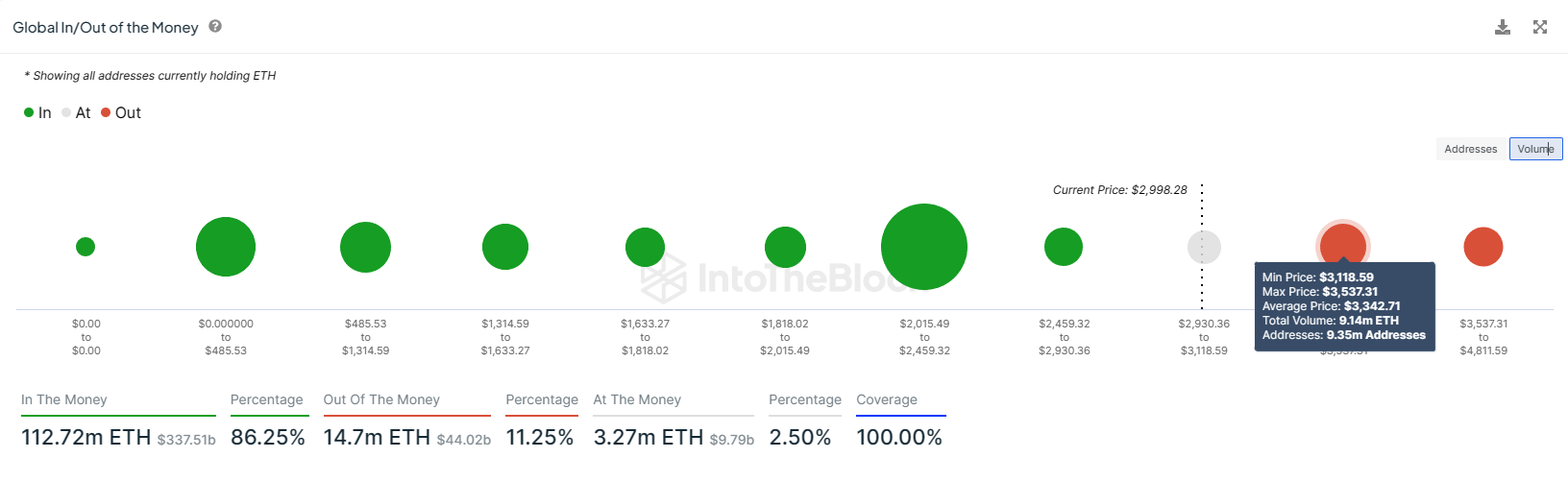Viewport: 1568px width, 482px height.
Task: Click the gray at-the-money bubble
Action: 1204,247
